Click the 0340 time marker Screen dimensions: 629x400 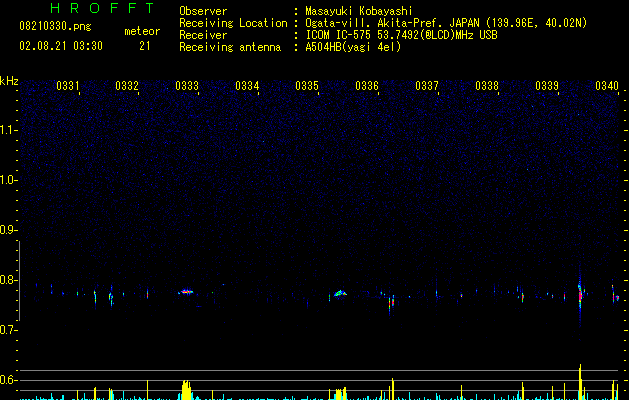[x=607, y=86]
